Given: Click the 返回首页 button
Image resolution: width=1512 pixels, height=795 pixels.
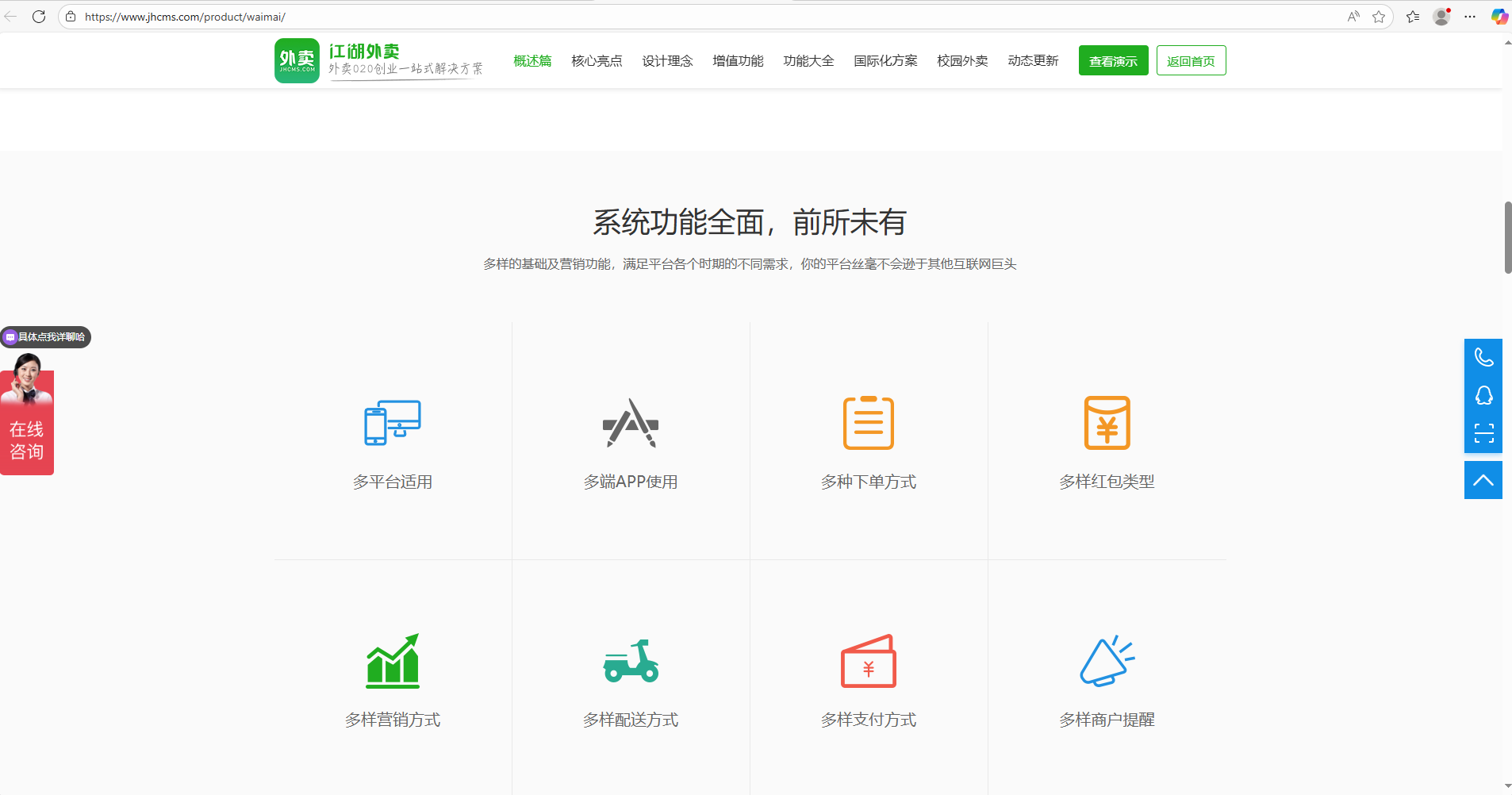Looking at the screenshot, I should (1191, 61).
